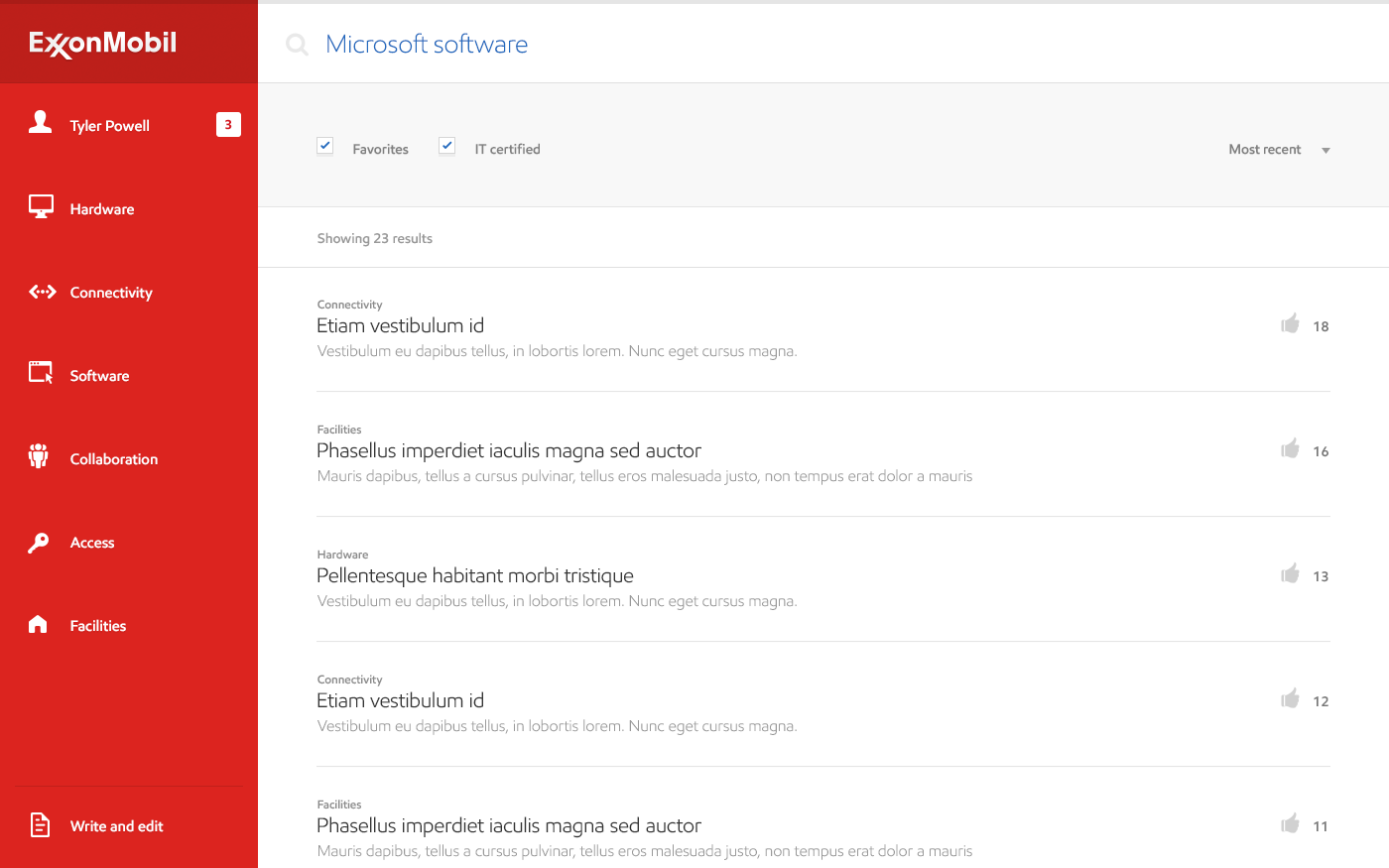The width and height of the screenshot is (1389, 868).
Task: Click the Collaboration people icon
Action: coord(39,456)
